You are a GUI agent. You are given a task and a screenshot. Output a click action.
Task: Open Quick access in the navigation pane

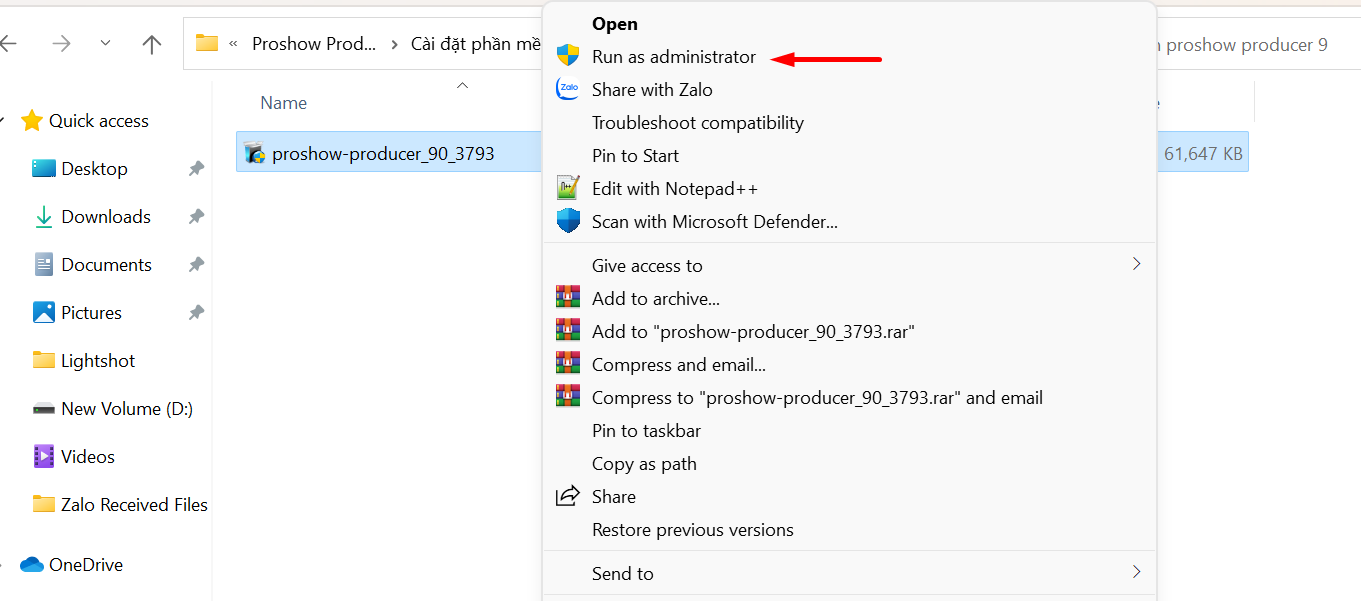click(99, 121)
